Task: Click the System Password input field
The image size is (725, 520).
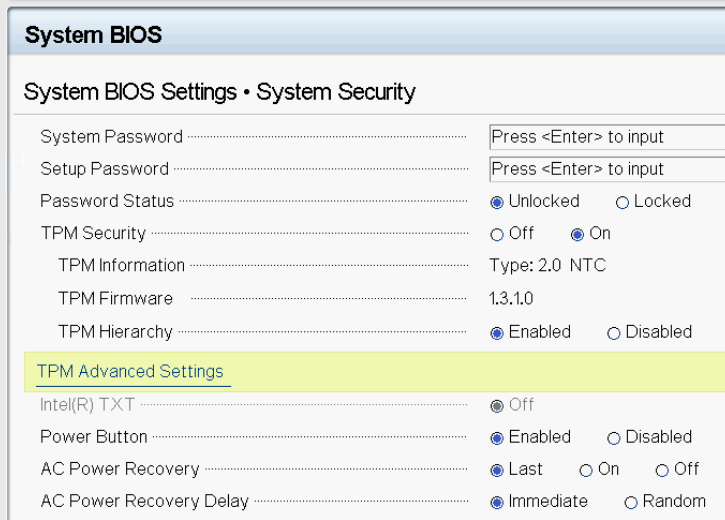Action: (606, 137)
